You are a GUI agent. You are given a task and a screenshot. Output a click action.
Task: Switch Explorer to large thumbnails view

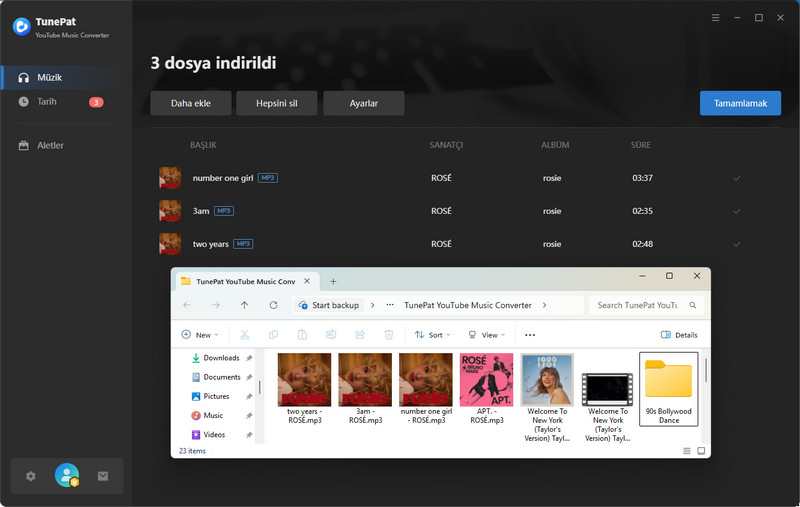click(x=701, y=451)
